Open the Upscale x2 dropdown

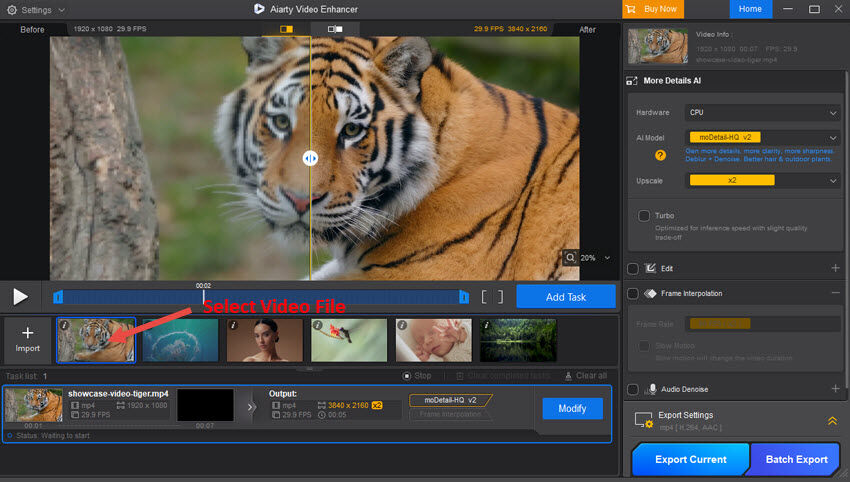click(x=762, y=180)
